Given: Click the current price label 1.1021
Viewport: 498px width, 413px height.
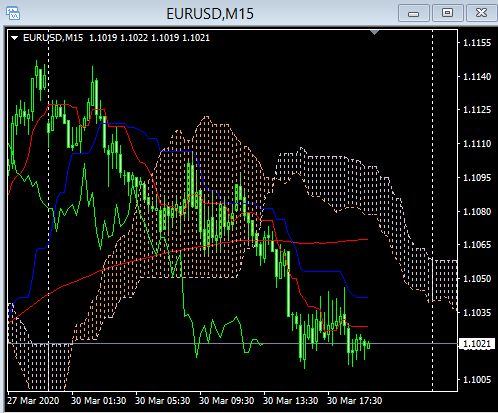Looking at the screenshot, I should click(x=477, y=344).
